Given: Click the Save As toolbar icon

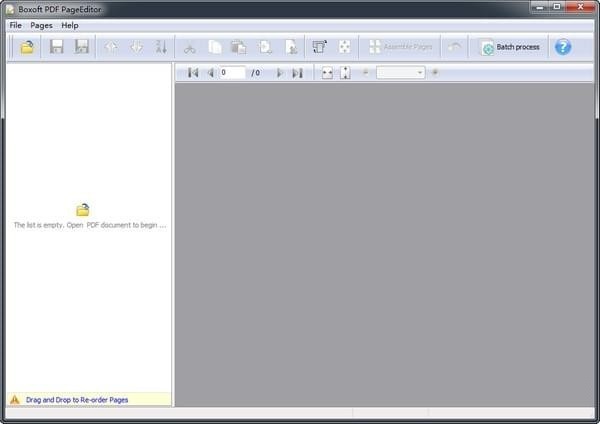Looking at the screenshot, I should pos(82,47).
